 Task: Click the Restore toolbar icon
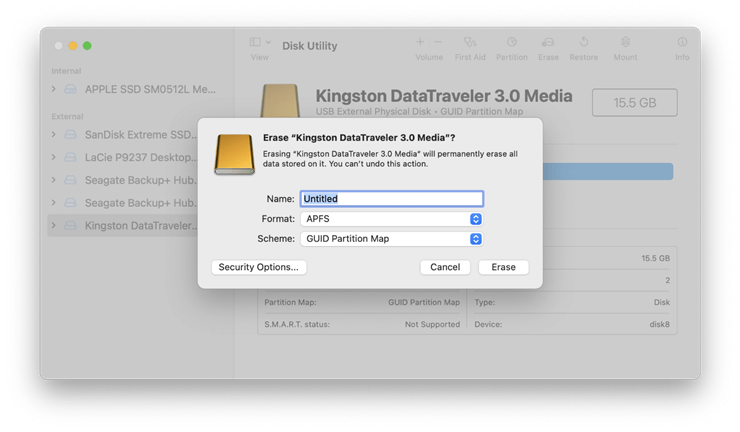[584, 42]
